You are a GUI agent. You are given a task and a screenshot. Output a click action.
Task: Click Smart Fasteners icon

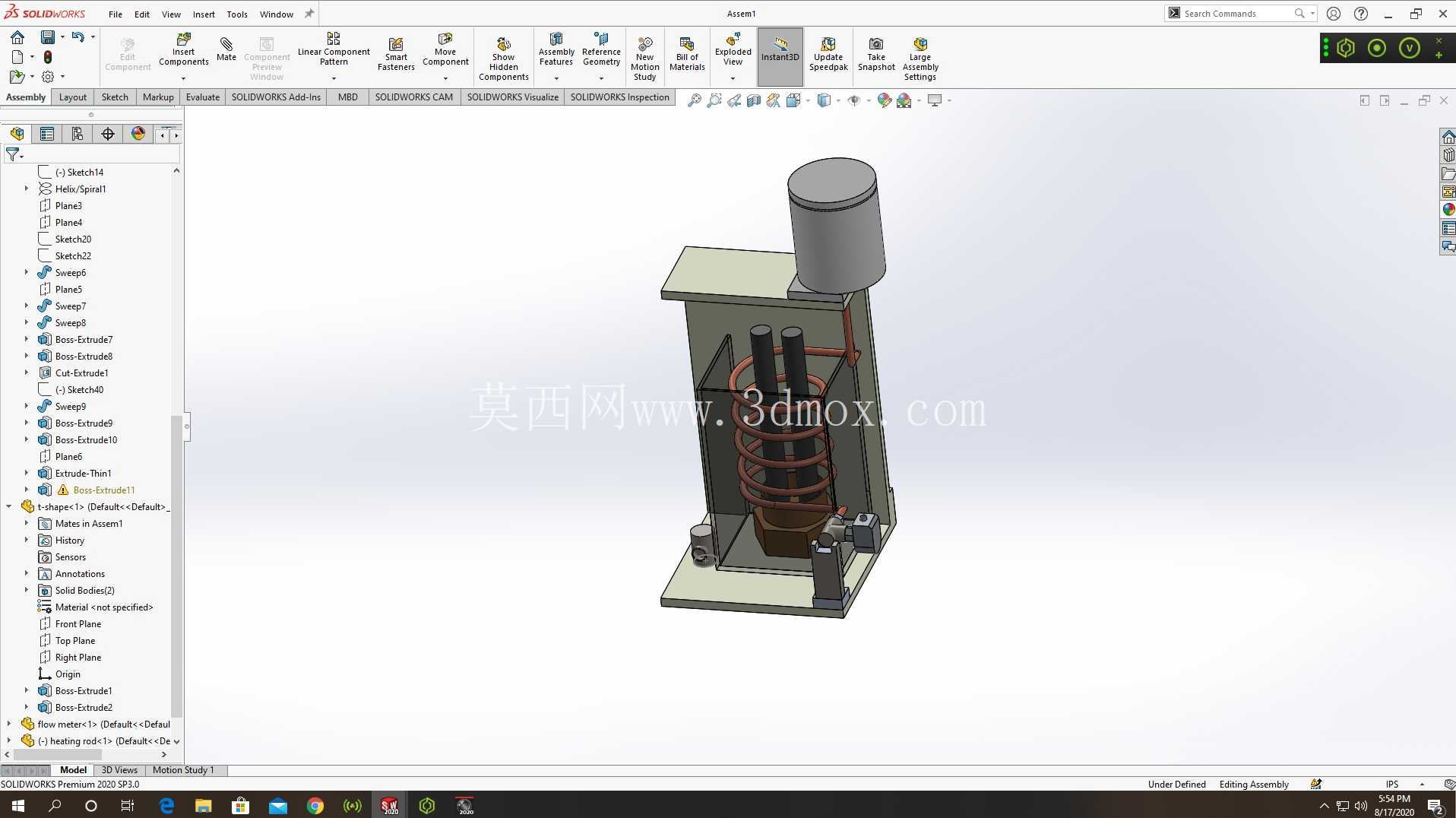[396, 54]
